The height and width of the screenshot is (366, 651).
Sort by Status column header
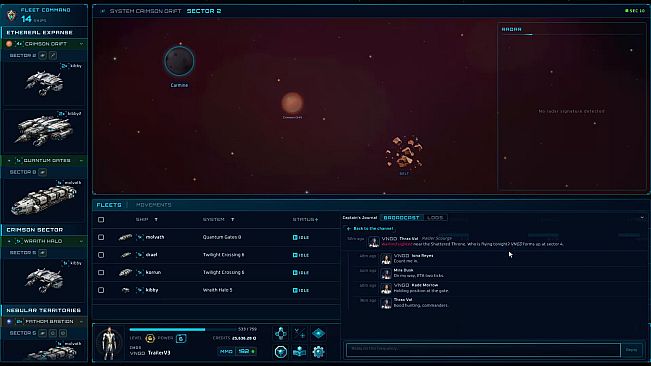pyautogui.click(x=305, y=220)
